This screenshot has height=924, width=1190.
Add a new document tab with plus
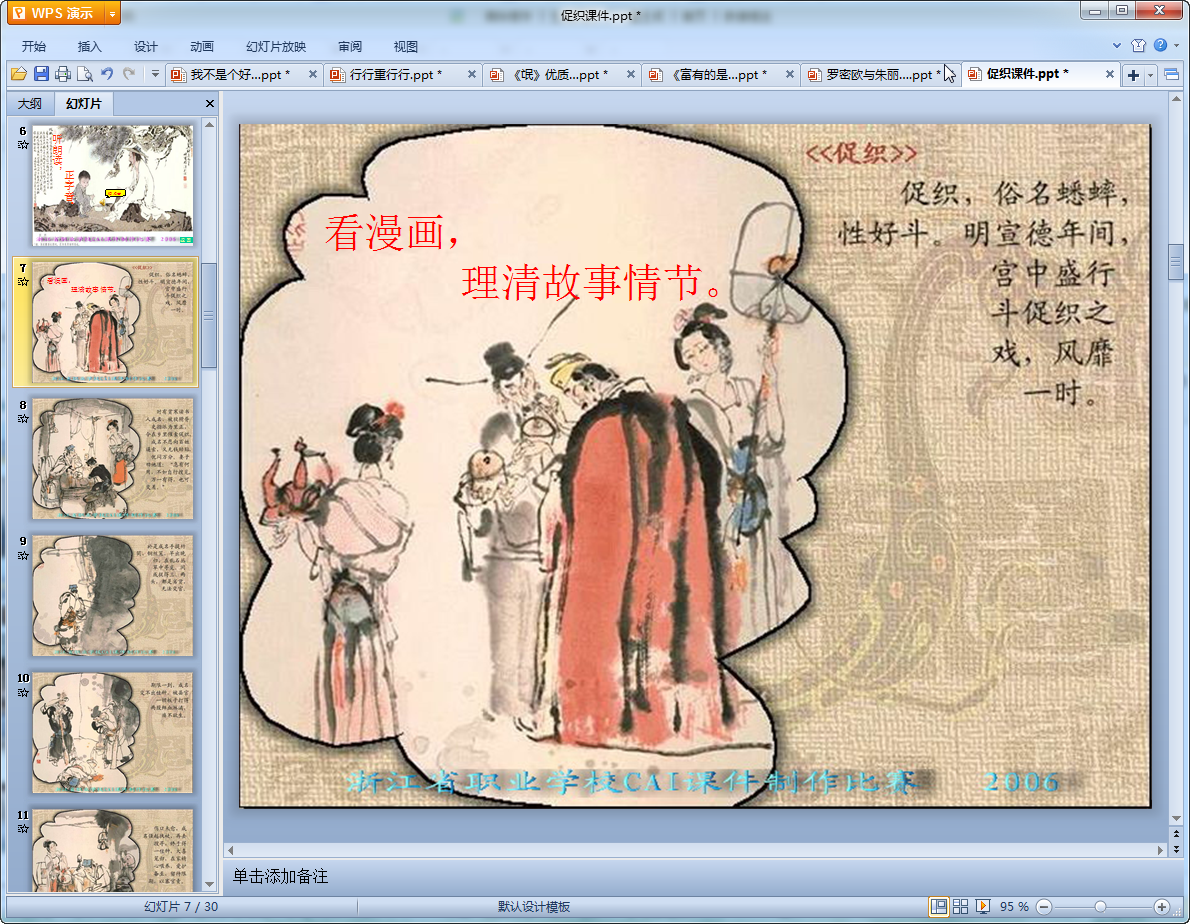pos(1133,75)
